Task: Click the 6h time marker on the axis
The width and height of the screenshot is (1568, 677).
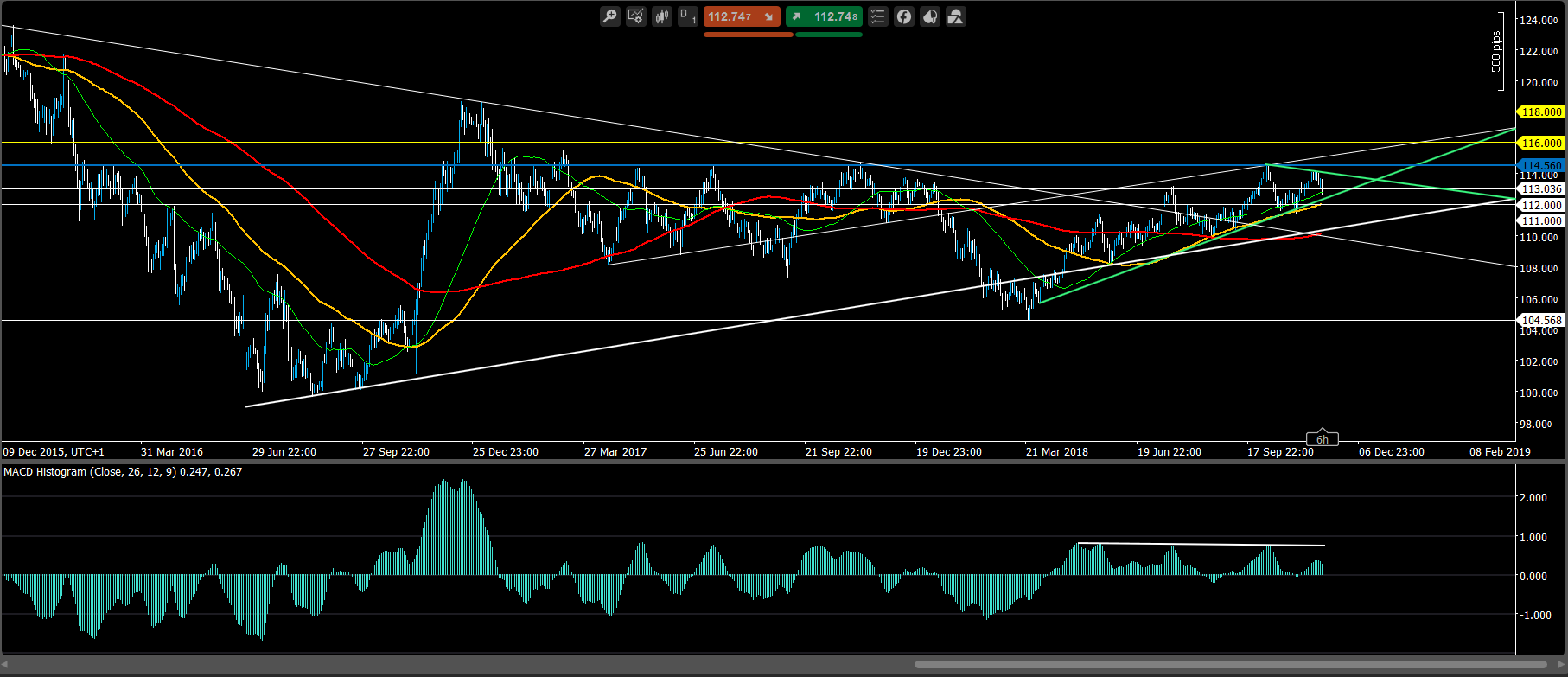Action: point(1322,439)
